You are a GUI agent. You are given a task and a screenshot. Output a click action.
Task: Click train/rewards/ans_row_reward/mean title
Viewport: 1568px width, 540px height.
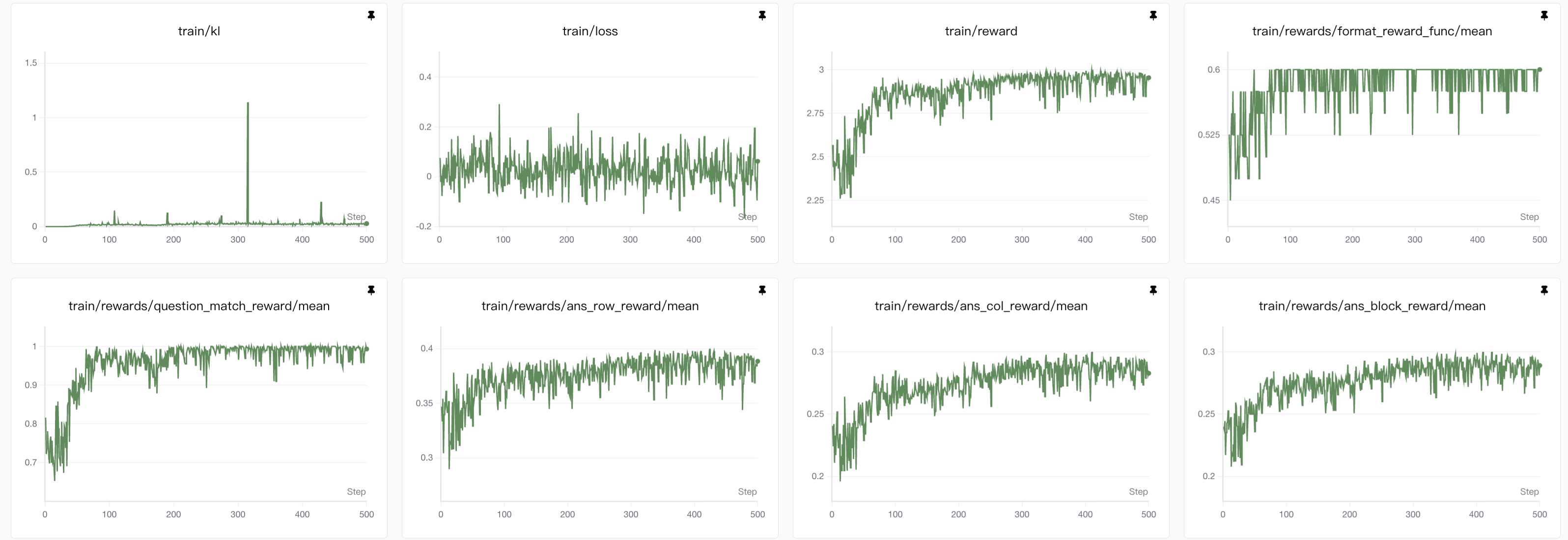(x=590, y=306)
